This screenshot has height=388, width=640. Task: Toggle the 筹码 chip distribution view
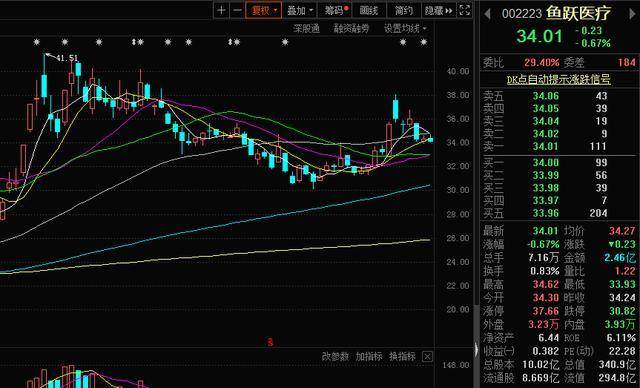pos(336,10)
